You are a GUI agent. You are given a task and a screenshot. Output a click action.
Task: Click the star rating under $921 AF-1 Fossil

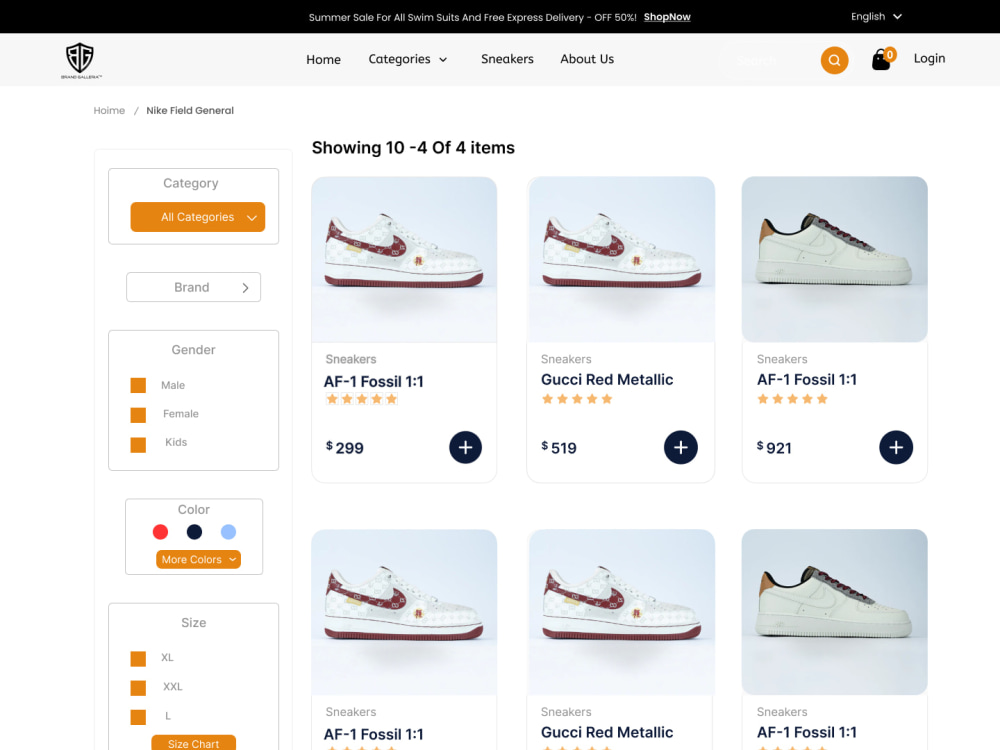792,399
